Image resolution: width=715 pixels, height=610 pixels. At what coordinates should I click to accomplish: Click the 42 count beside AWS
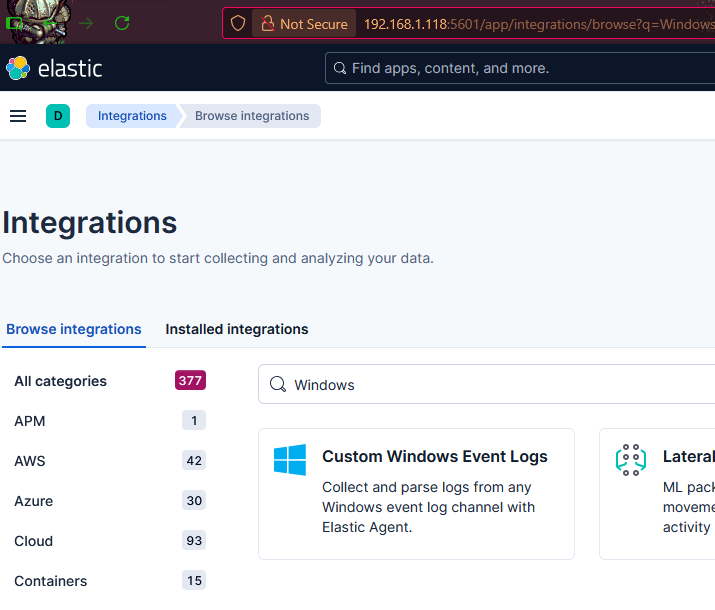(194, 460)
